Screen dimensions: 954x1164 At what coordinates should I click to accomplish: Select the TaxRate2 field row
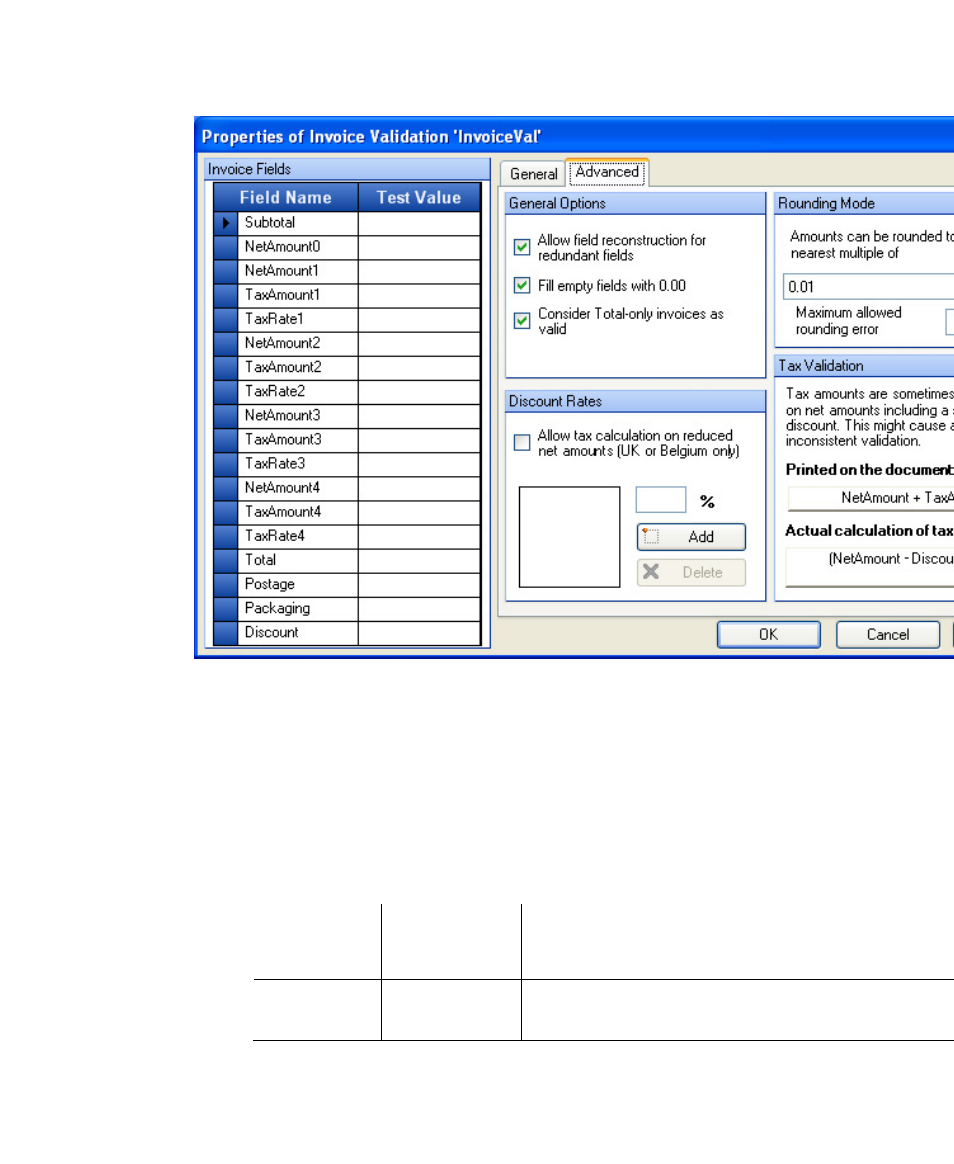coord(298,391)
